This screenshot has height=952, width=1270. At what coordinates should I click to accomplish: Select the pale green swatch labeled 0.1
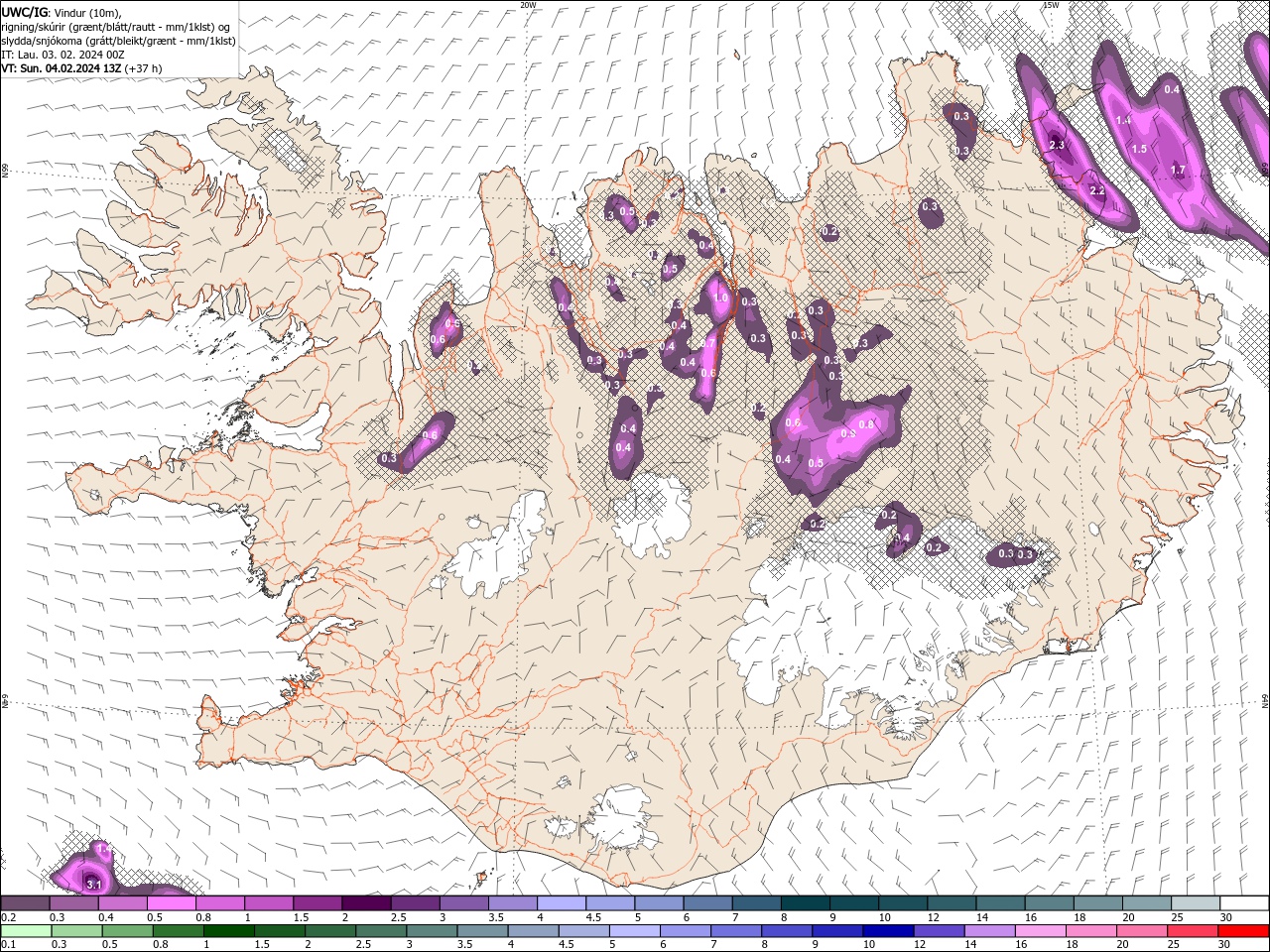[26, 931]
